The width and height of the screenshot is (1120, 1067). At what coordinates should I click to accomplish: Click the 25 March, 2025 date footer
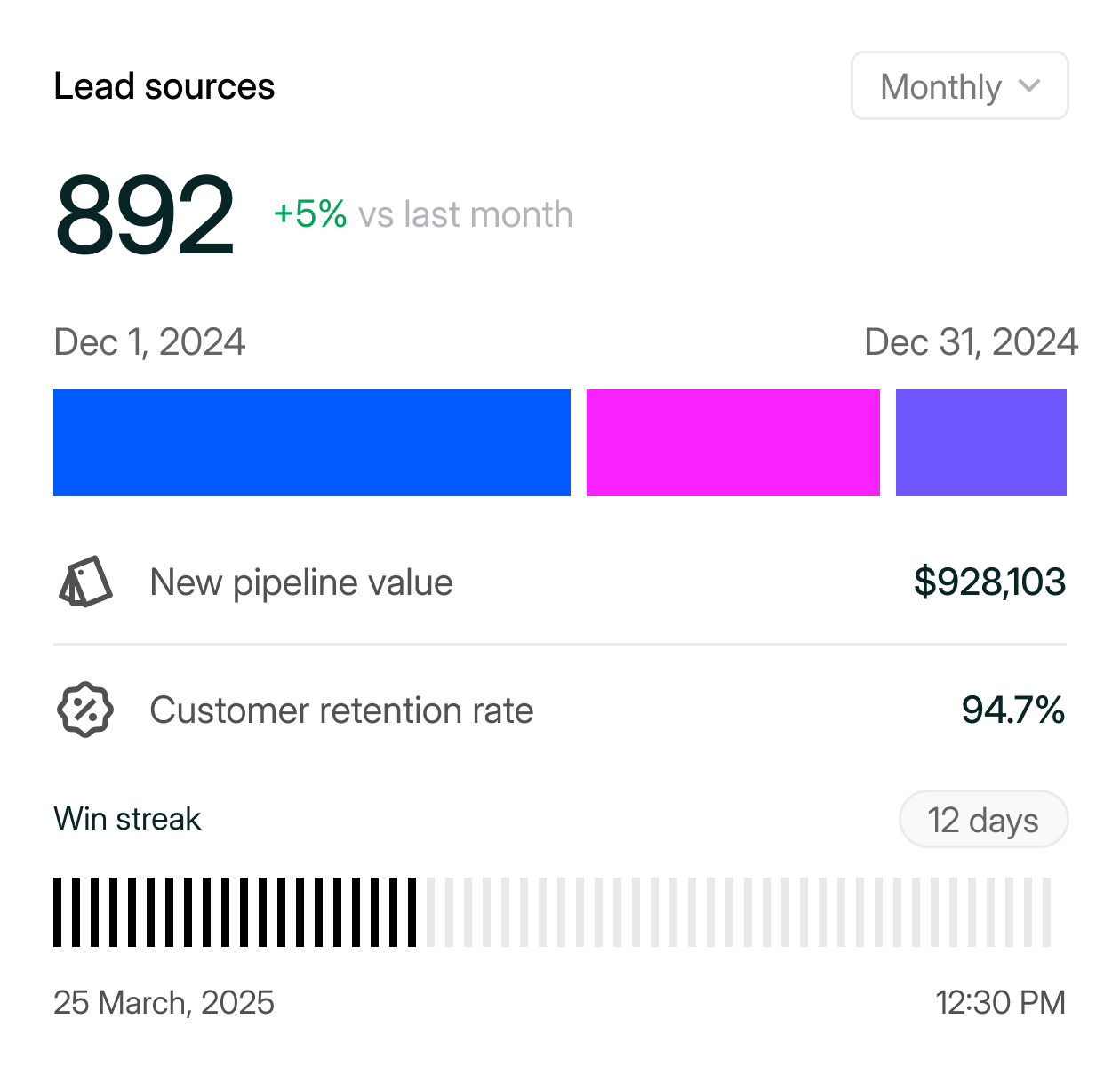point(164,1002)
